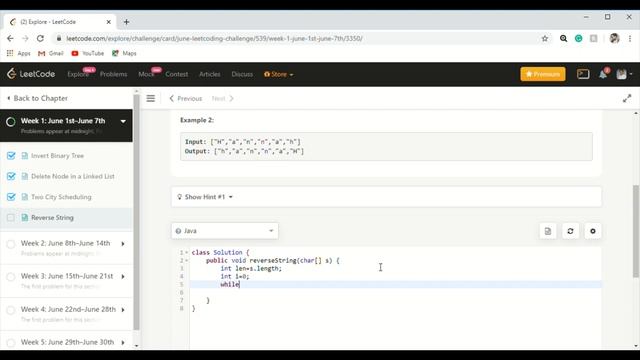This screenshot has width=640, height=360.
Task: Collapse Week 1: June 1st–June 7th
Action: click(x=123, y=121)
